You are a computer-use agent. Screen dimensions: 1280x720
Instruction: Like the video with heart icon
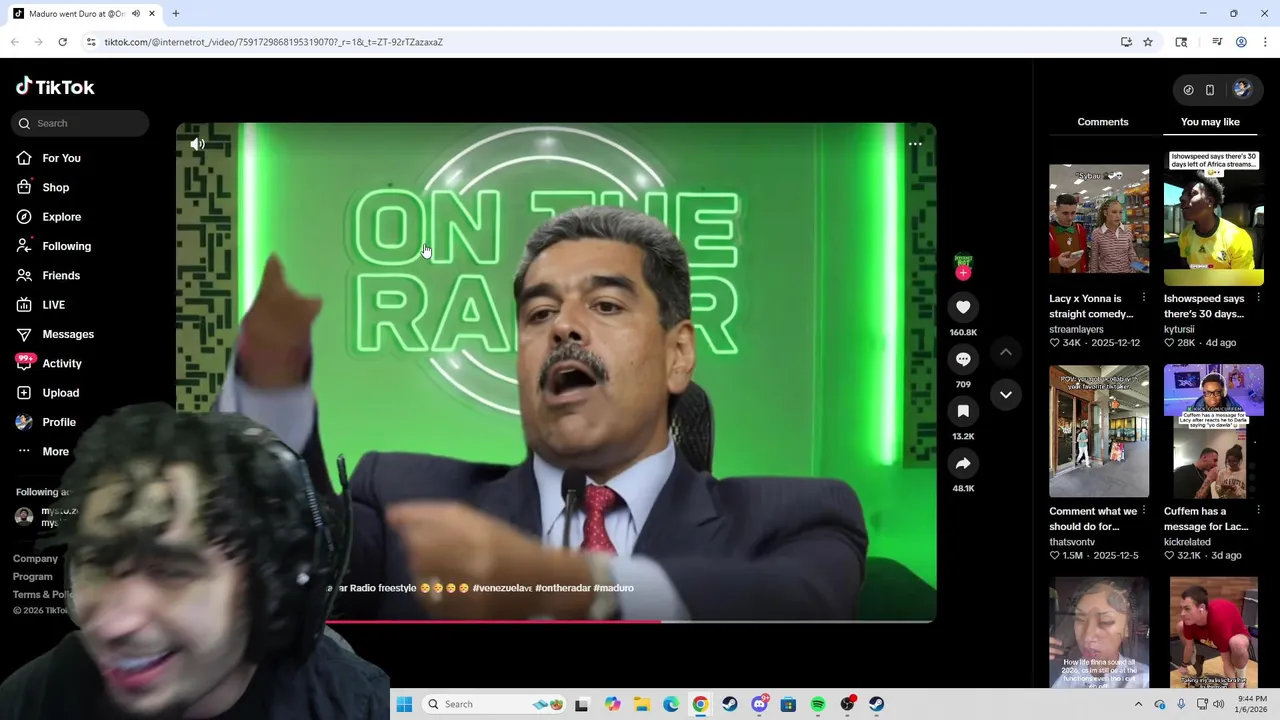click(x=963, y=307)
